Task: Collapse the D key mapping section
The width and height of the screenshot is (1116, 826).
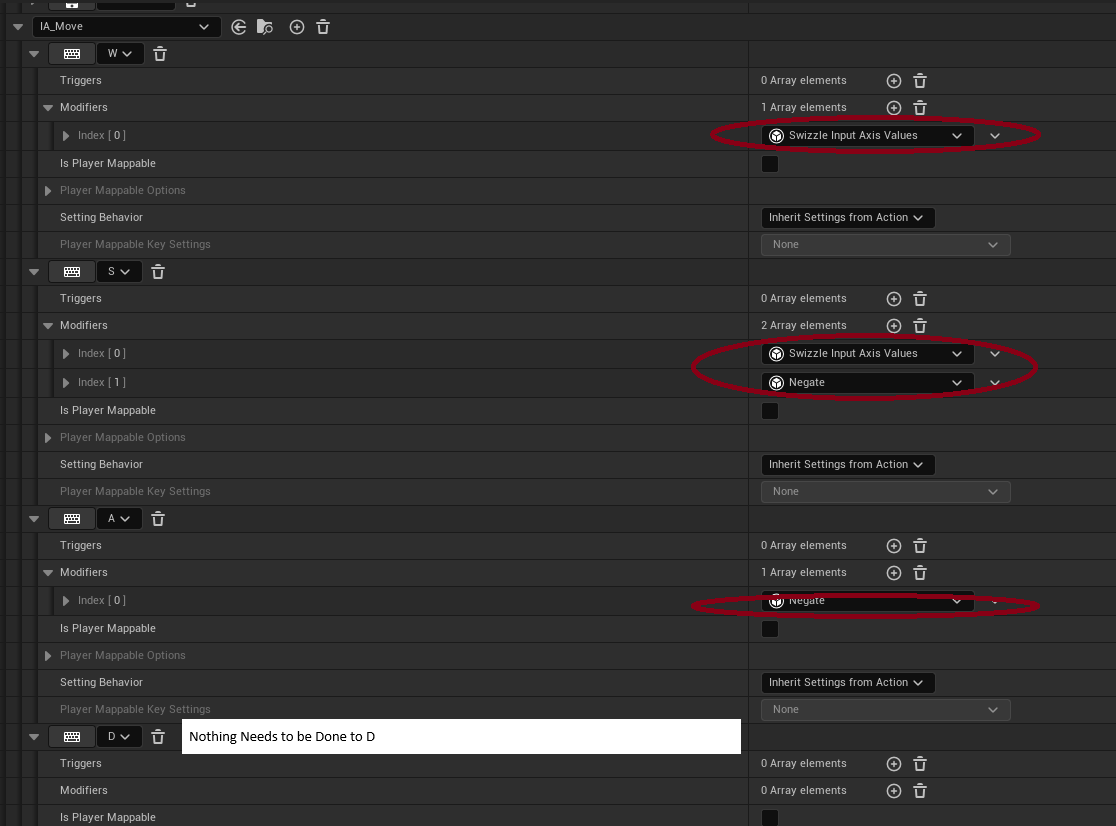Action: coord(33,736)
